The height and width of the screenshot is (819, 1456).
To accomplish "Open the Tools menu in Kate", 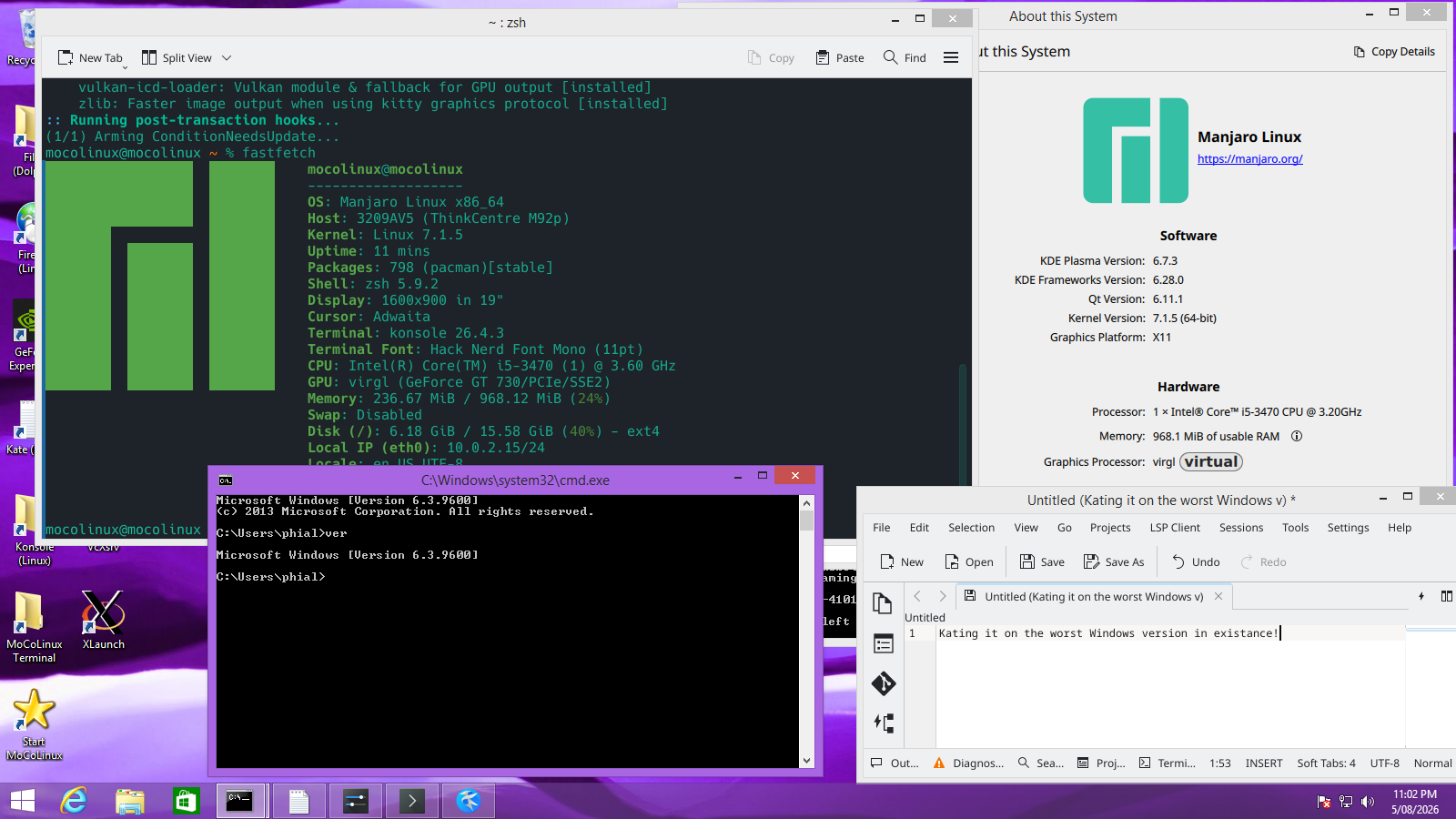I will pyautogui.click(x=1295, y=528).
